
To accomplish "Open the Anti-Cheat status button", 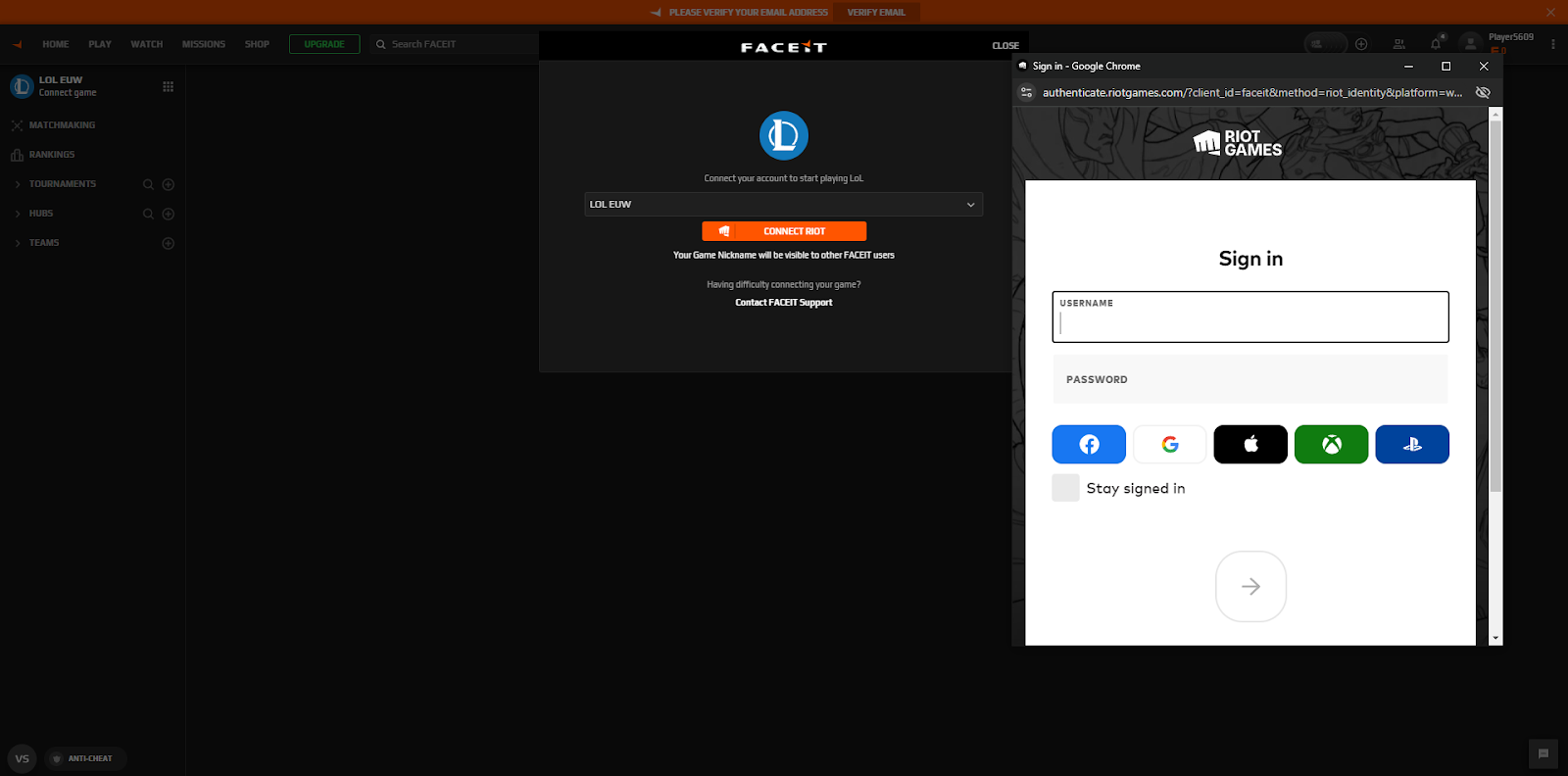I will [85, 758].
